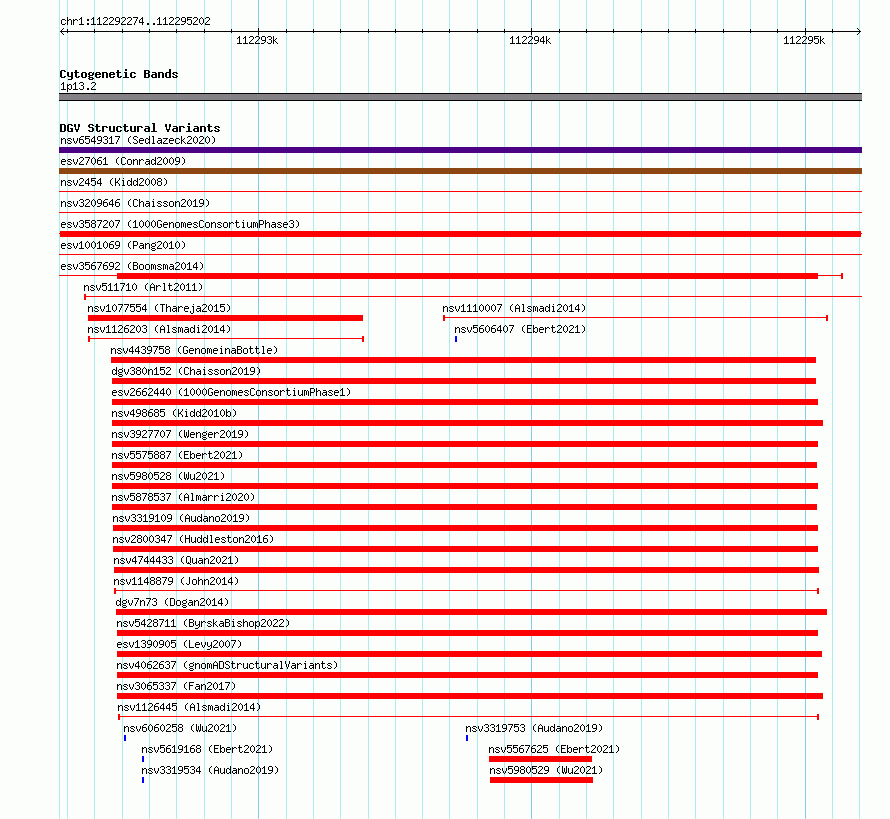Open dgv7n73 (Dogan2014) variant

coord(172,602)
